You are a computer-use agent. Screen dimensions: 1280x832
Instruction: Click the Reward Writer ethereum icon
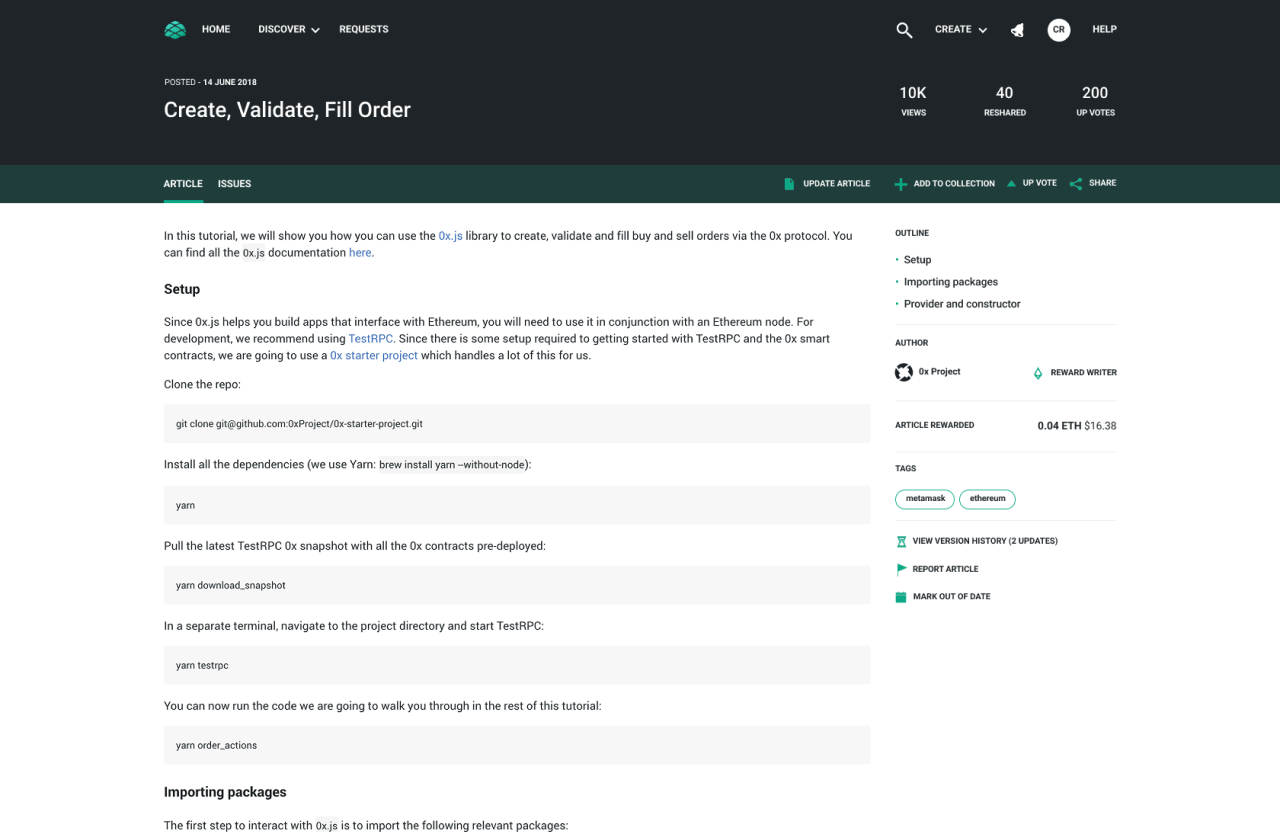pos(1037,373)
